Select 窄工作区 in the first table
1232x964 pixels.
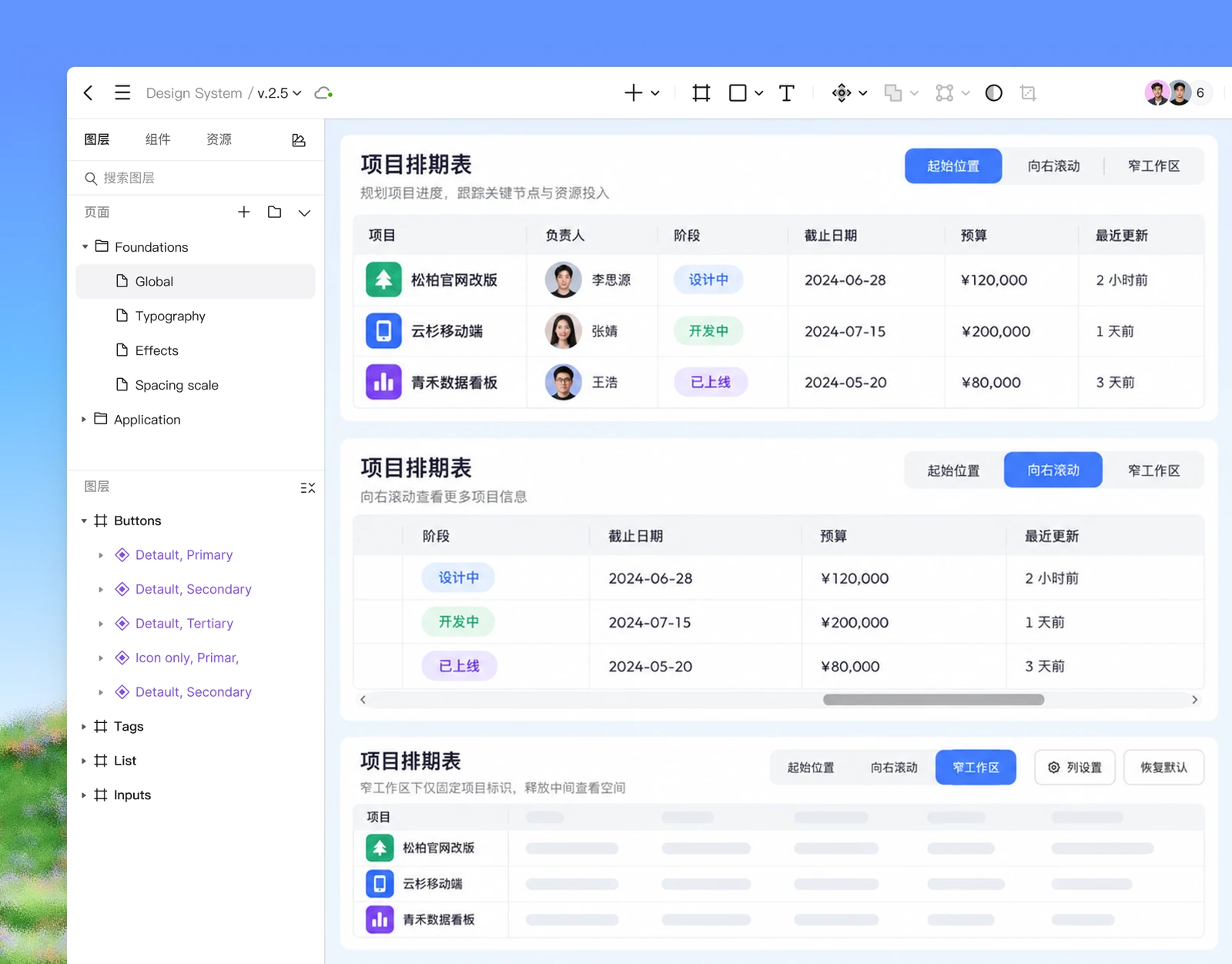pos(1153,166)
